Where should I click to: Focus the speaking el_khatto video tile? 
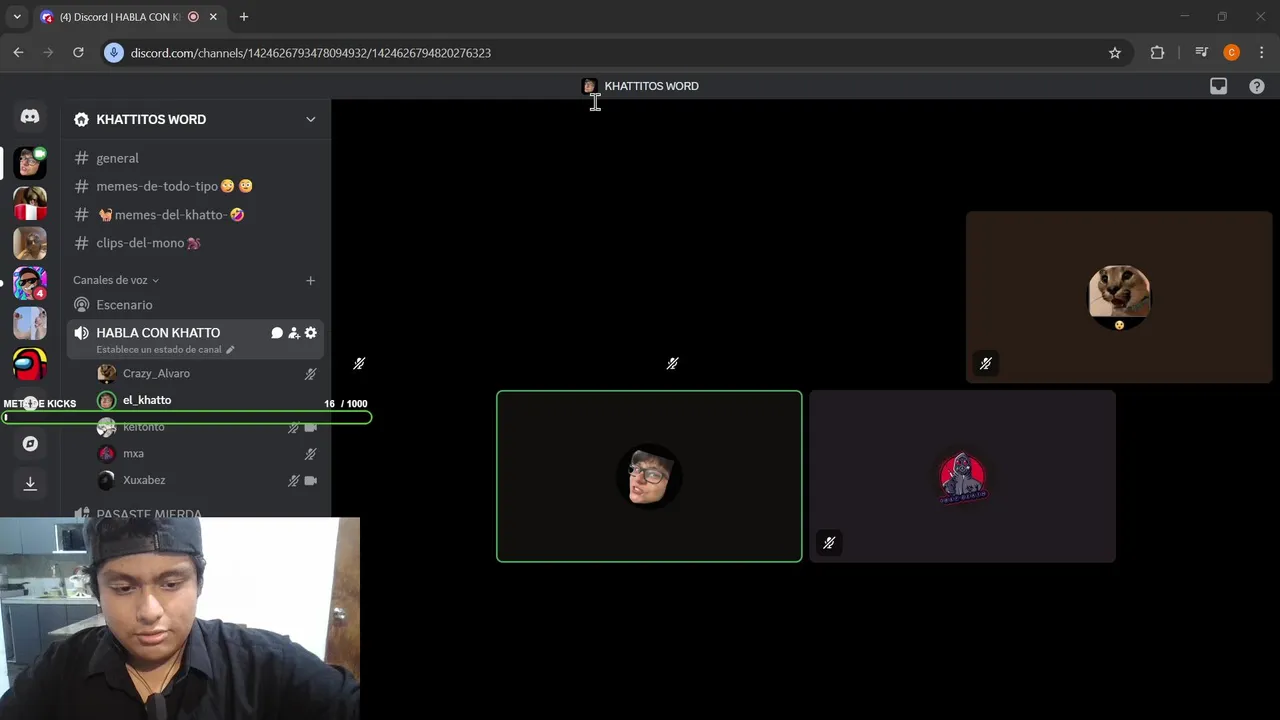point(649,476)
